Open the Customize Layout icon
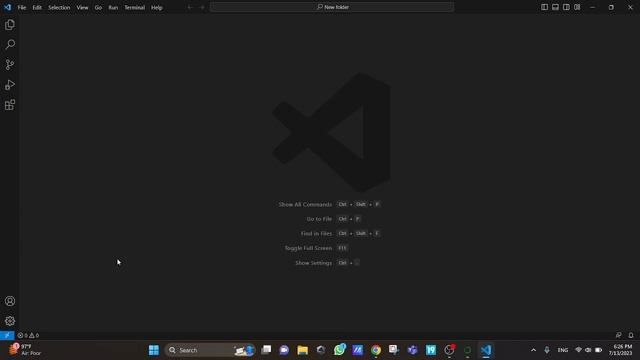Image resolution: width=640 pixels, height=360 pixels. pyautogui.click(x=577, y=7)
